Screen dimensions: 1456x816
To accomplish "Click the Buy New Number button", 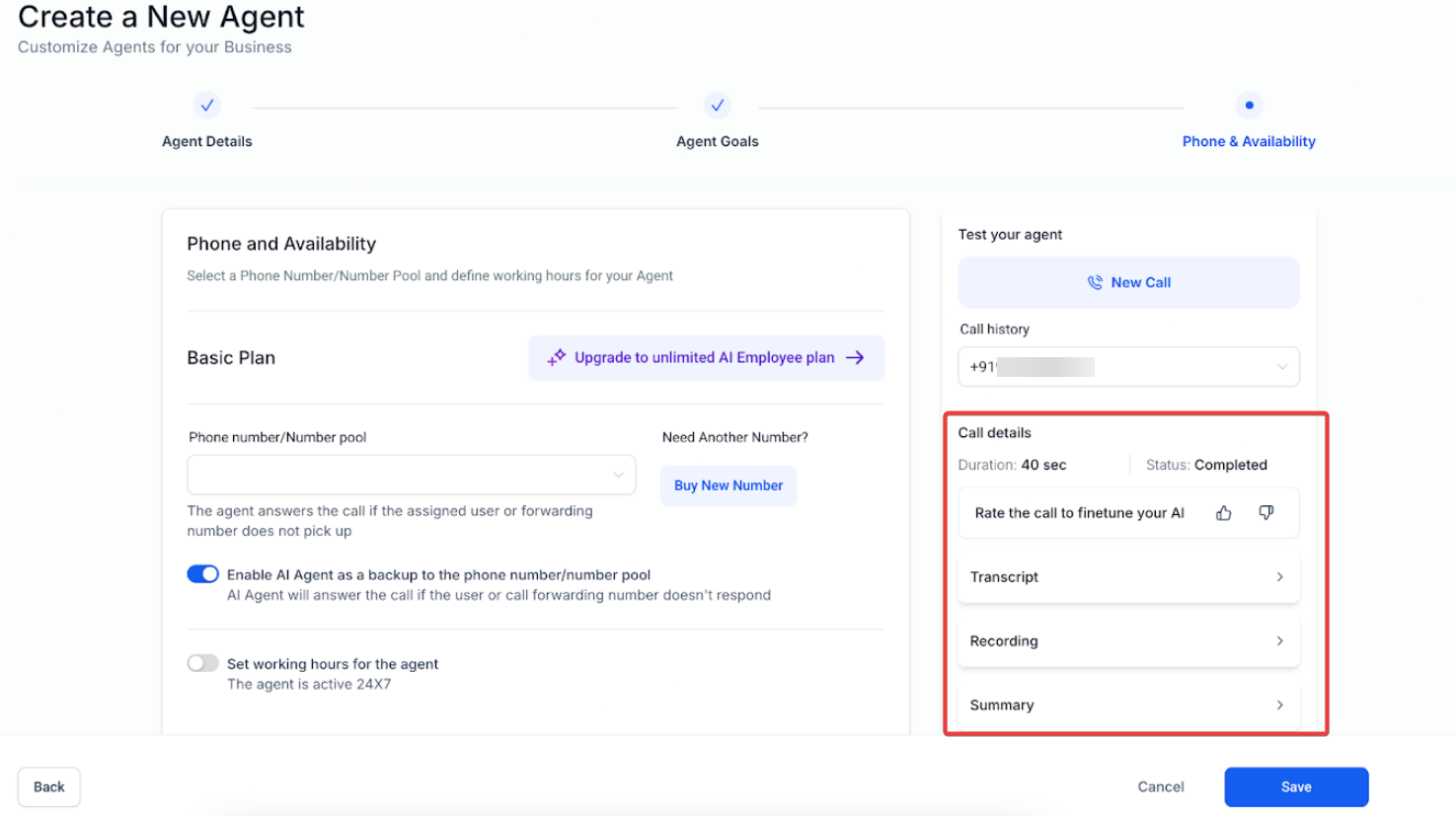I will pyautogui.click(x=728, y=485).
